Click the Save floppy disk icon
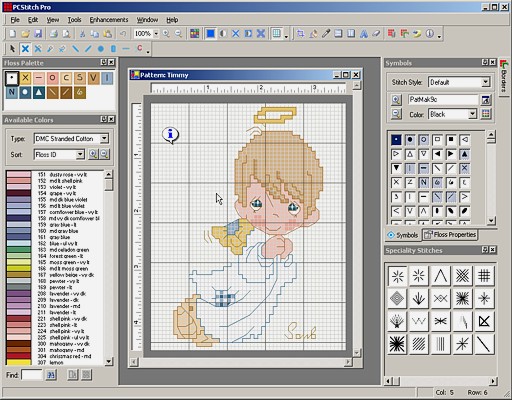The height and width of the screenshot is (400, 512). click(x=38, y=34)
